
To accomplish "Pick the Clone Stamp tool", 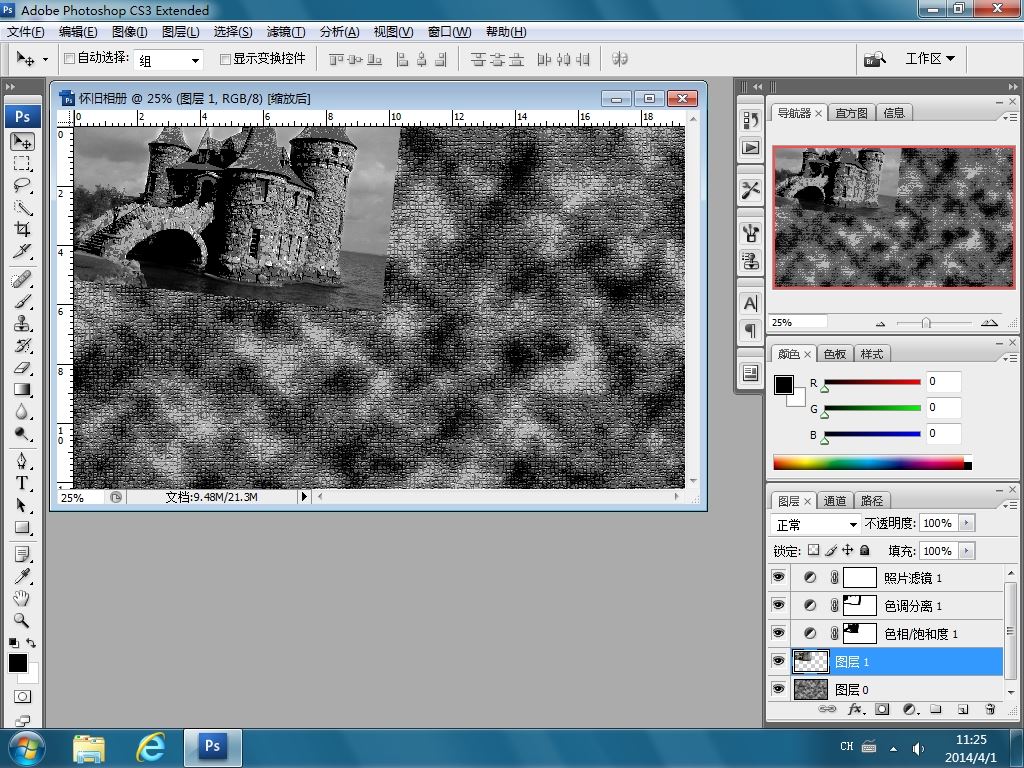I will (22, 324).
